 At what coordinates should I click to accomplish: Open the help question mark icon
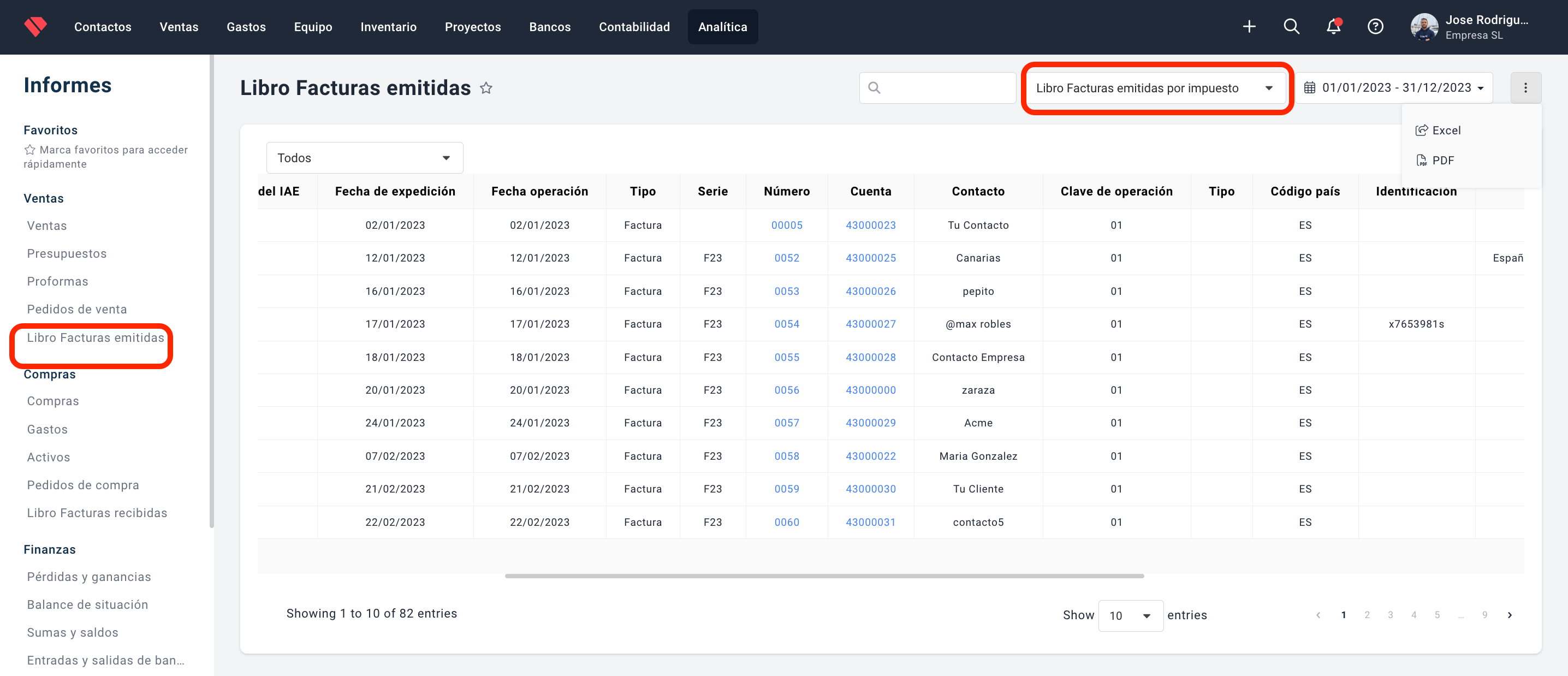1376,27
